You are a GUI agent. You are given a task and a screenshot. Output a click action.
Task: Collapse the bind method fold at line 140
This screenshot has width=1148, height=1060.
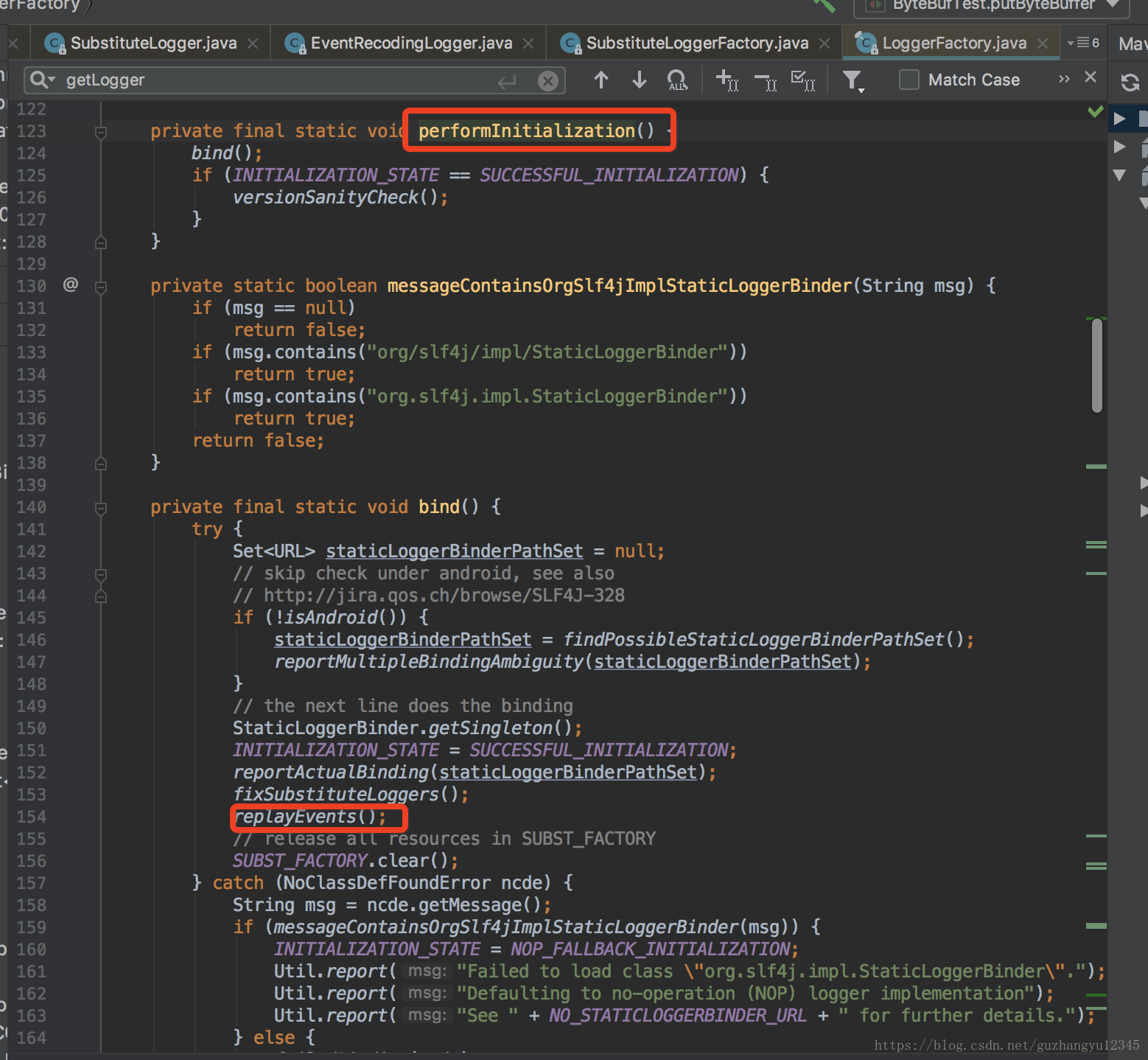[101, 508]
